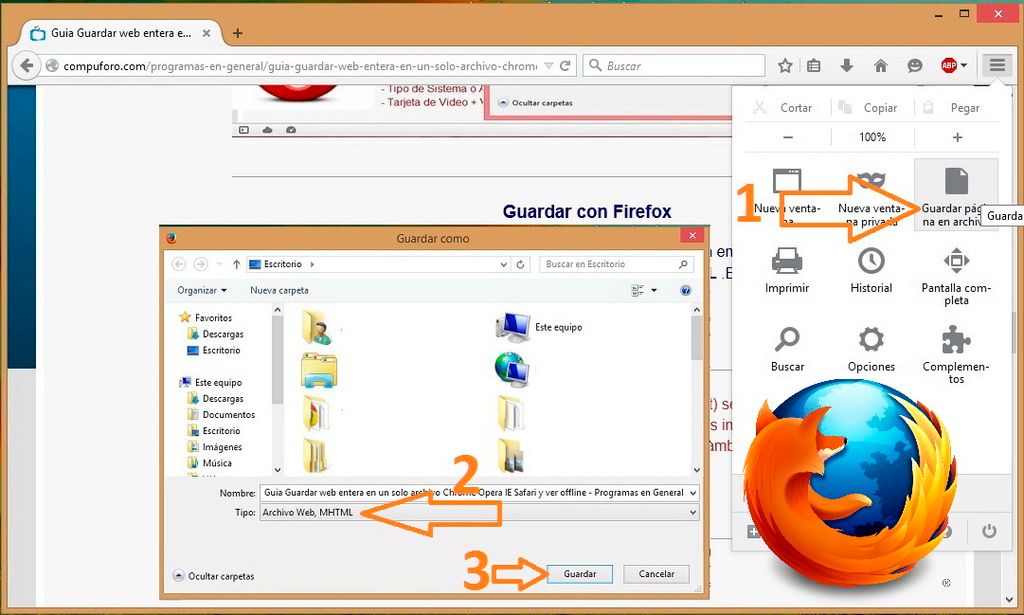
Task: Close the Guia Guardar web entera tab
Action: [x=206, y=33]
